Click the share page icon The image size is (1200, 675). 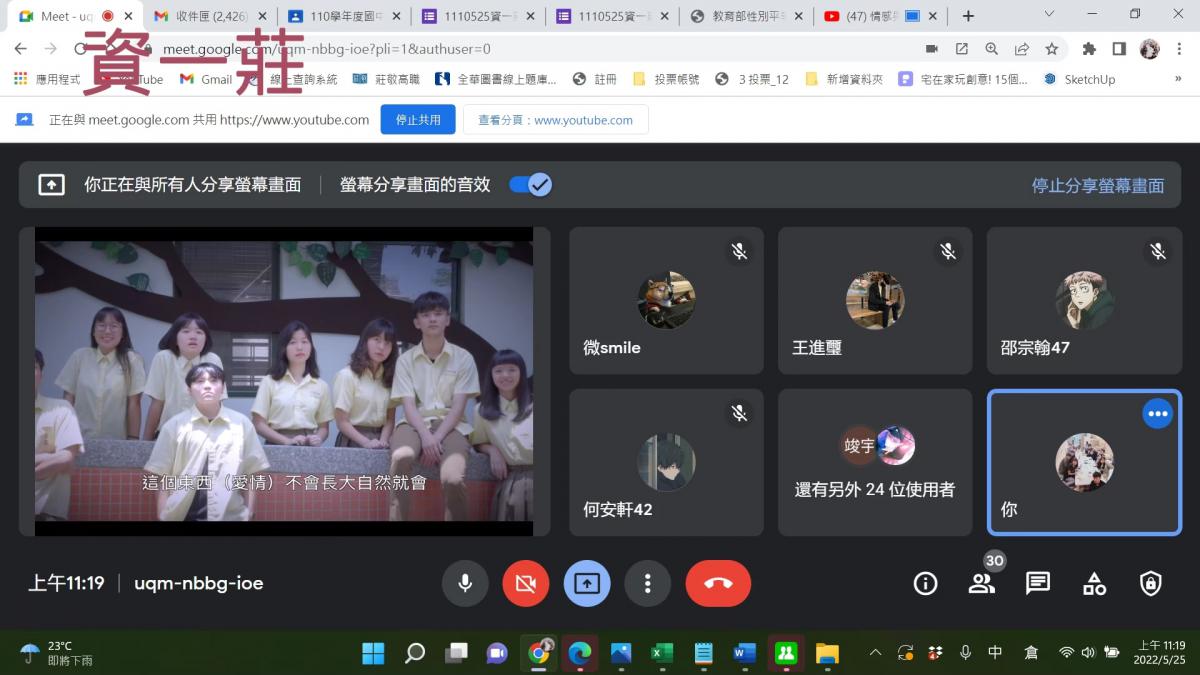(1022, 49)
